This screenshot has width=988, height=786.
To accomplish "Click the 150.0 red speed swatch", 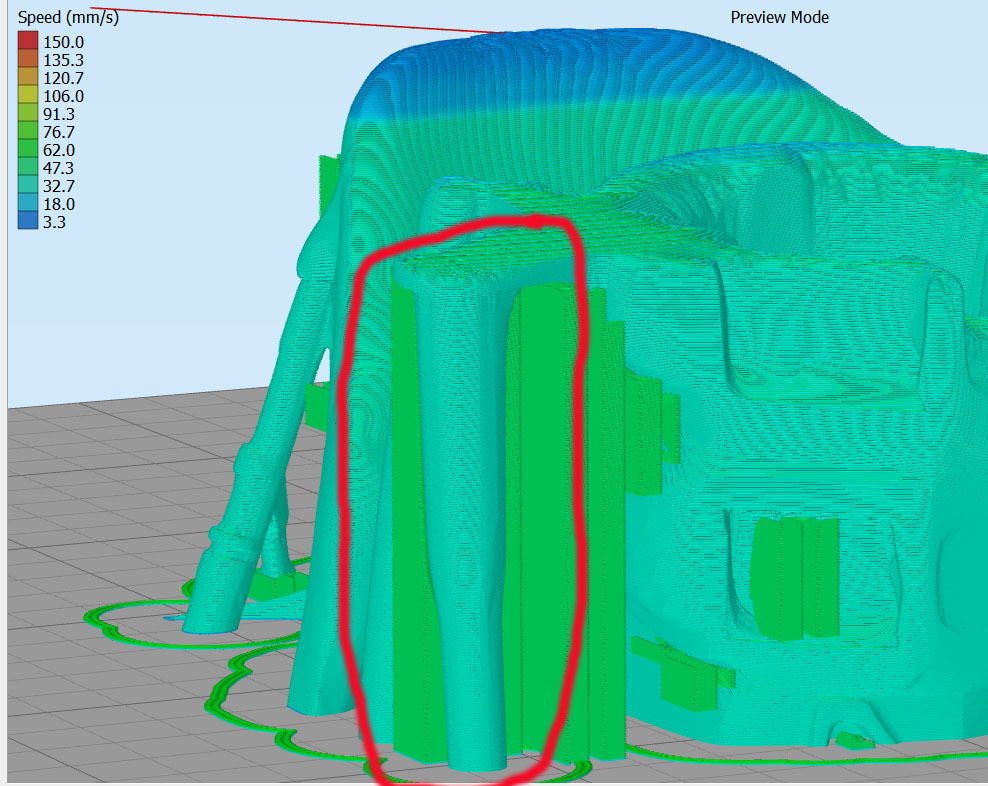I will click(x=28, y=41).
